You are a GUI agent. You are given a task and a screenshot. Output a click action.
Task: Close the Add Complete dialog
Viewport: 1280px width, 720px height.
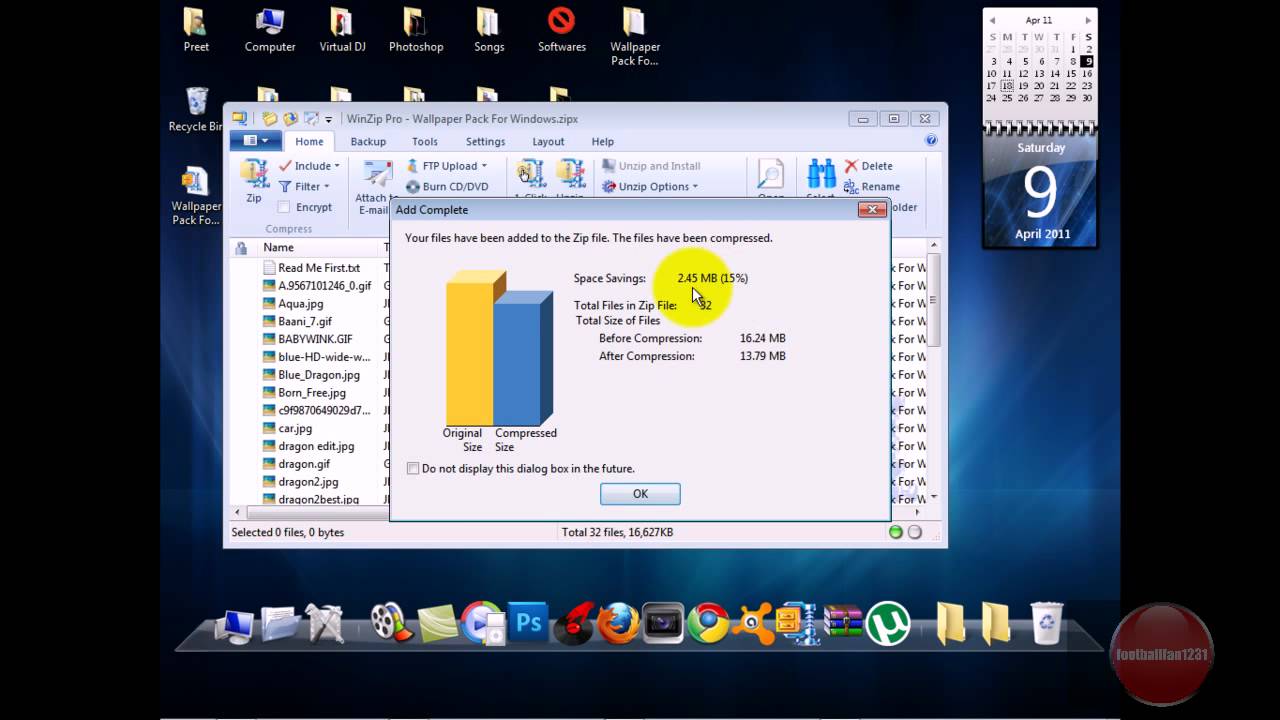(872, 209)
